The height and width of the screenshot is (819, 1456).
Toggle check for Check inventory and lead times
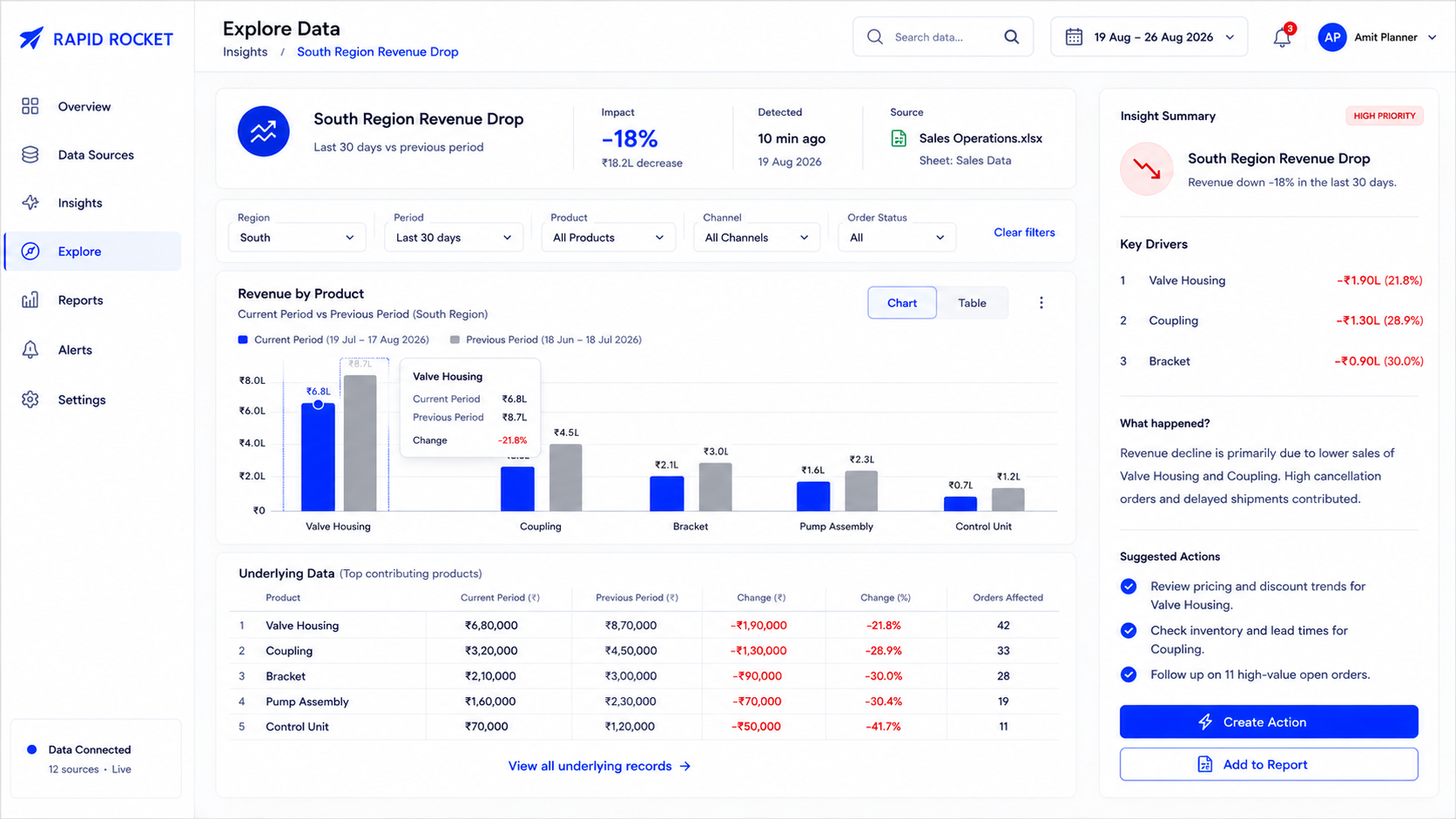click(x=1129, y=630)
